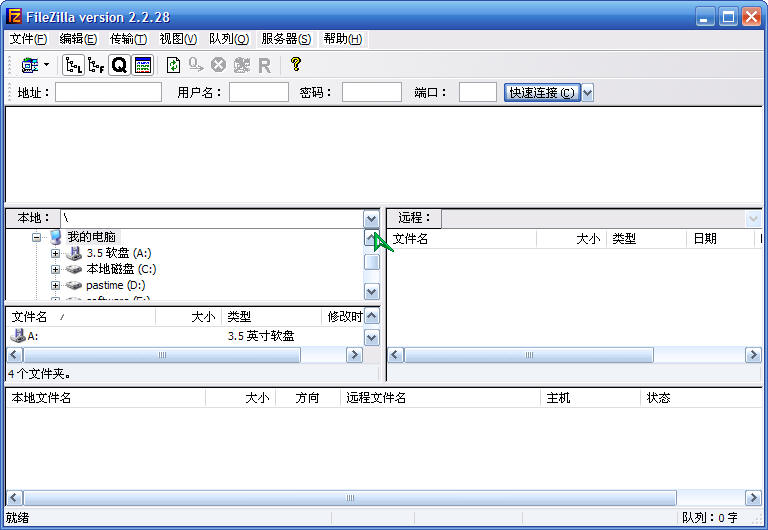The width and height of the screenshot is (768, 530).
Task: Open the 编辑(E) menu
Action: (x=78, y=39)
